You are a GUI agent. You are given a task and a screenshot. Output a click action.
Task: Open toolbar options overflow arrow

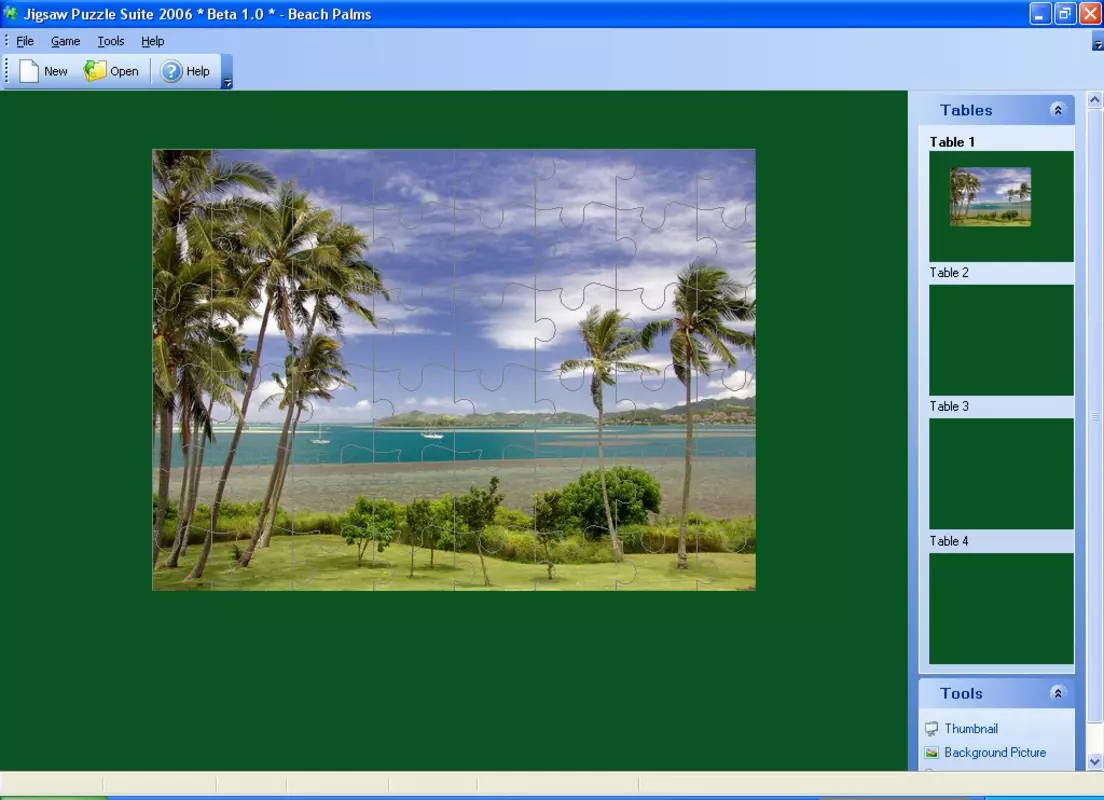(227, 72)
